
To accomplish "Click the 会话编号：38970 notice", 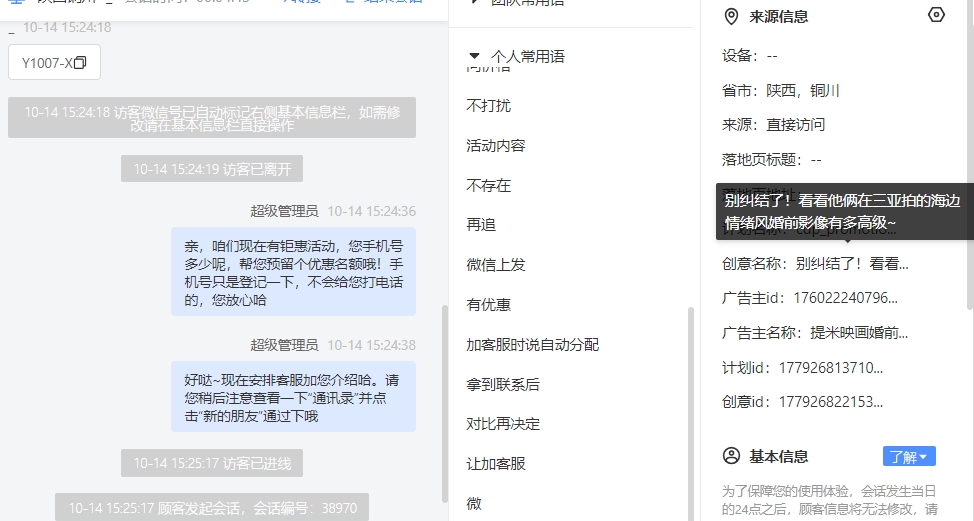I will point(212,507).
